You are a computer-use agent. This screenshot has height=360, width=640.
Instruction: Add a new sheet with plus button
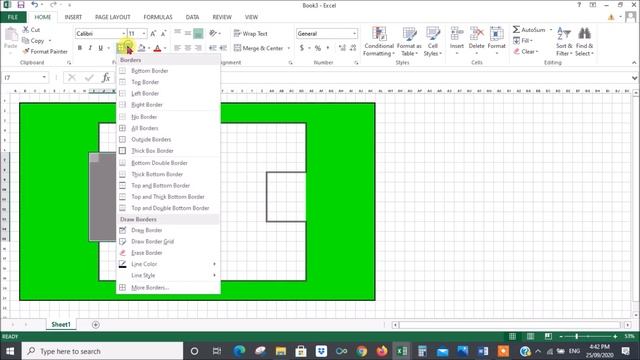pyautogui.click(x=96, y=325)
